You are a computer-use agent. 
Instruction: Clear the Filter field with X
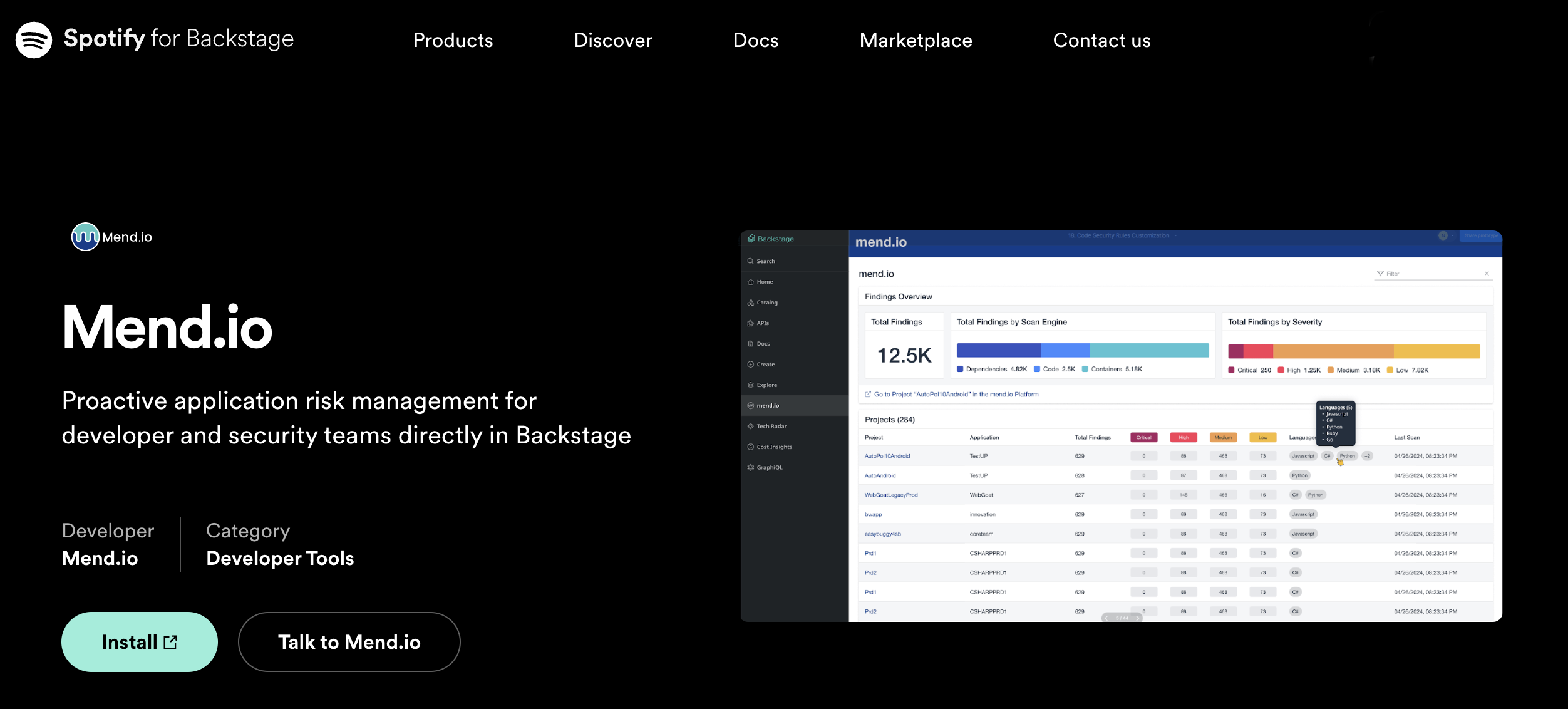point(1487,274)
